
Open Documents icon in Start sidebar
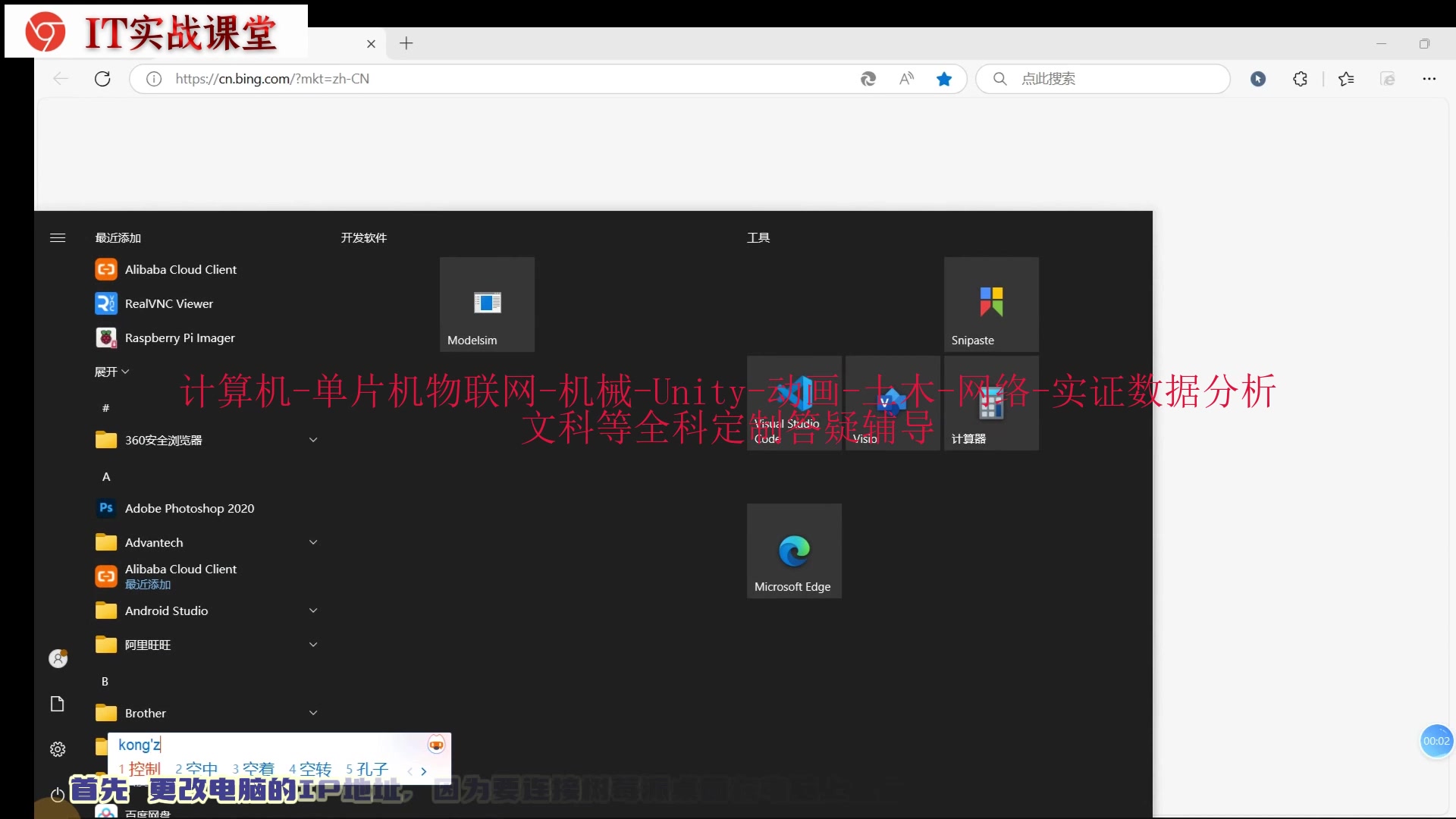point(58,704)
